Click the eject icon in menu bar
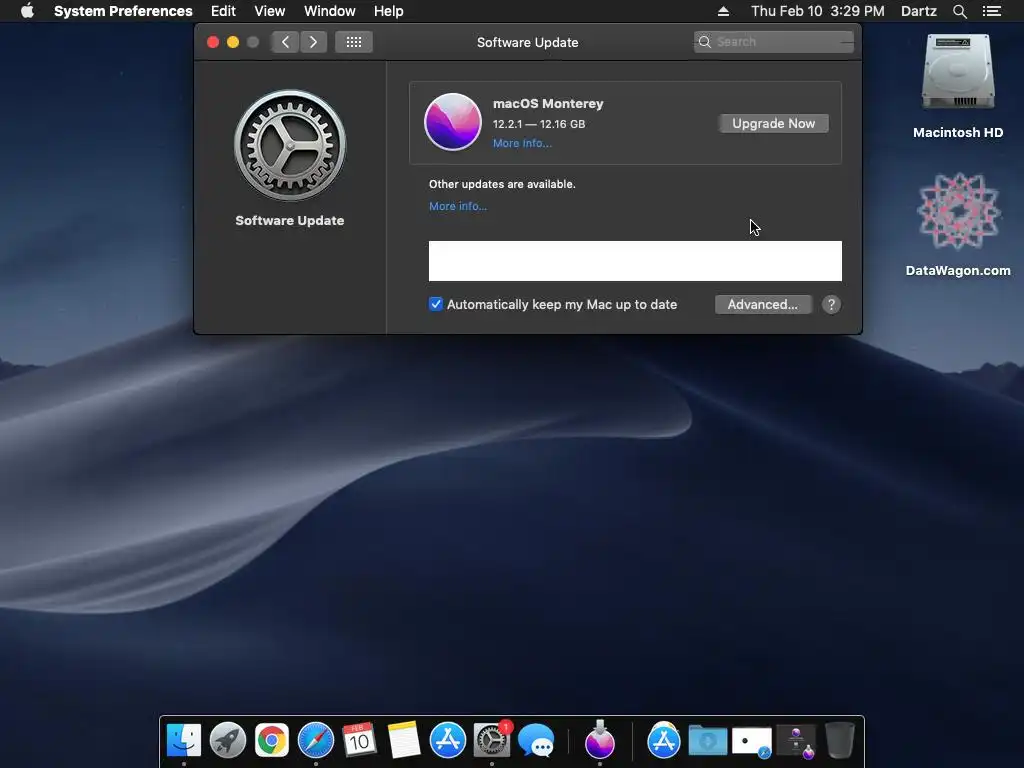The width and height of the screenshot is (1024, 768). [723, 11]
